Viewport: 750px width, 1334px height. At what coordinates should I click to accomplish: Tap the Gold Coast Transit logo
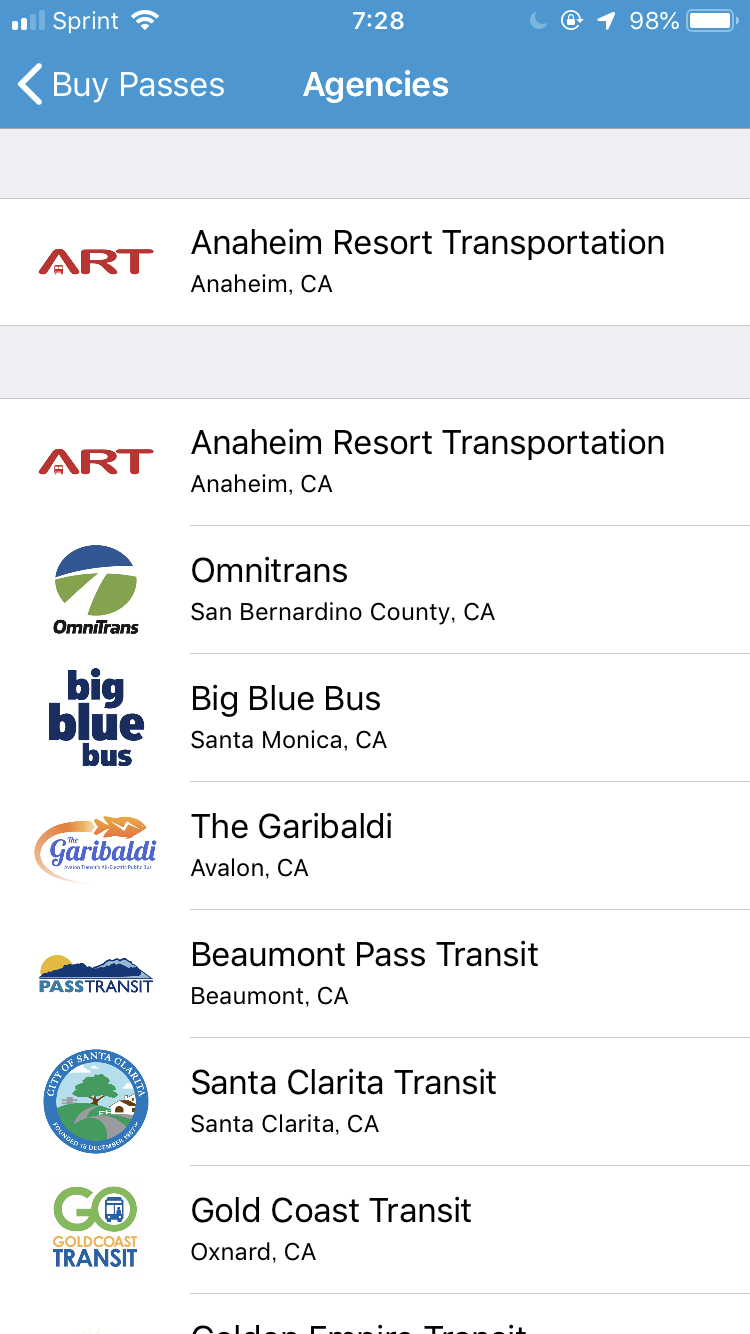96,1228
